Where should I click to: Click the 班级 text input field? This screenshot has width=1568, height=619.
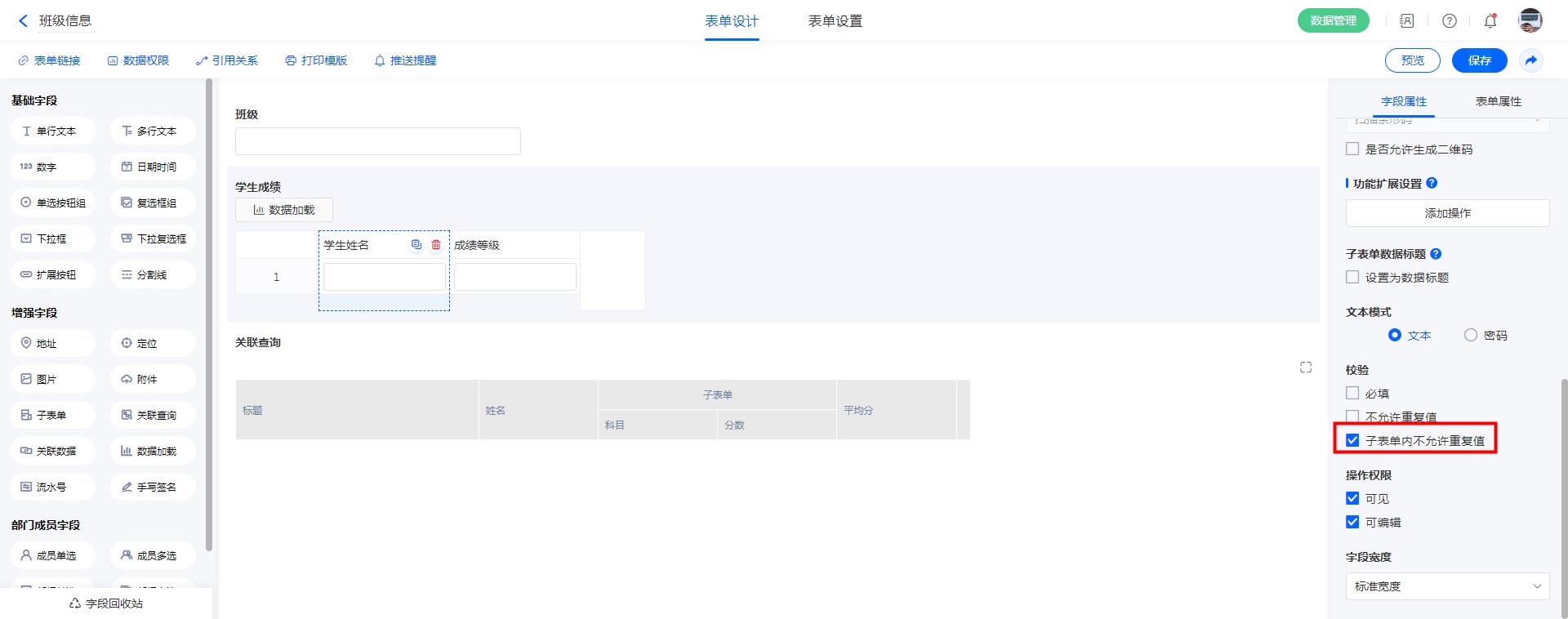[377, 141]
